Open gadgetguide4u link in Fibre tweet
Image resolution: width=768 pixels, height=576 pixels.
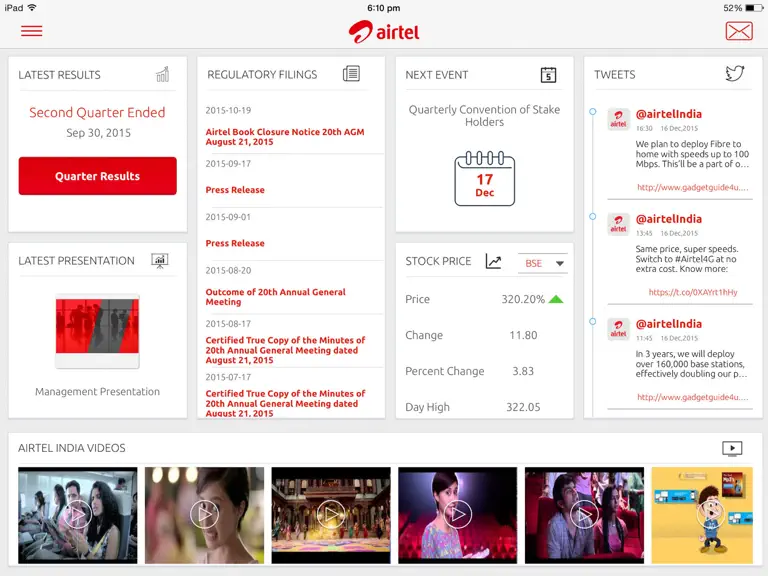click(693, 187)
